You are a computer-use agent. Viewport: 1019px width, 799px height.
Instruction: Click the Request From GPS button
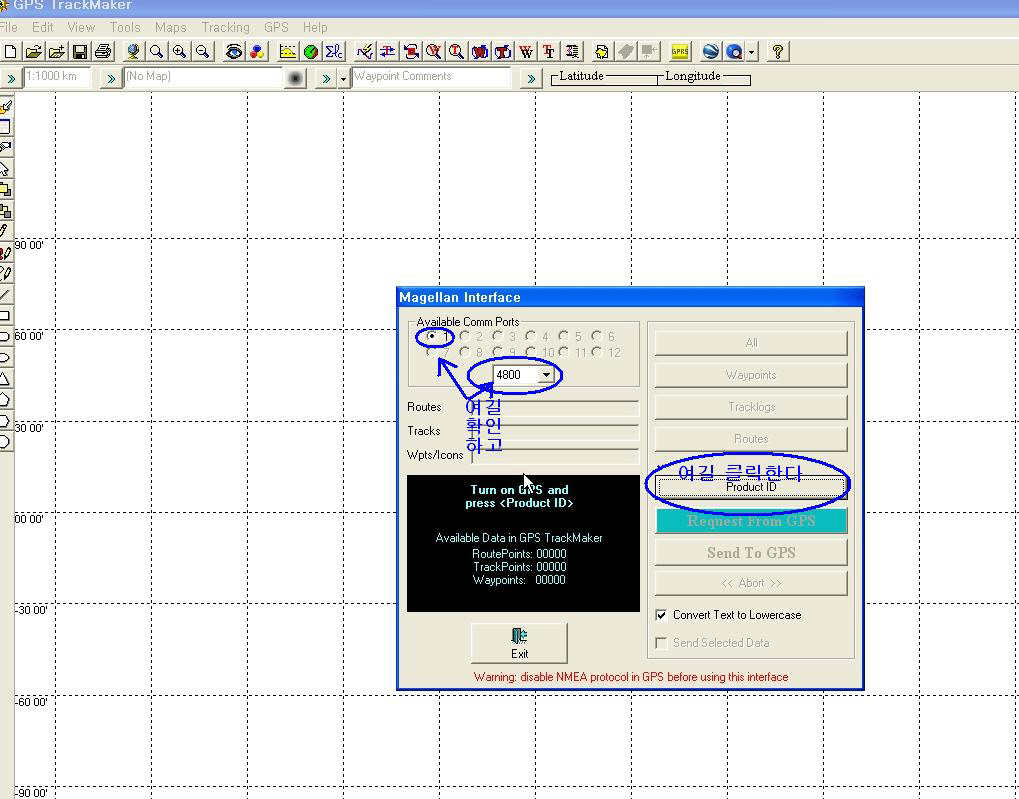751,521
